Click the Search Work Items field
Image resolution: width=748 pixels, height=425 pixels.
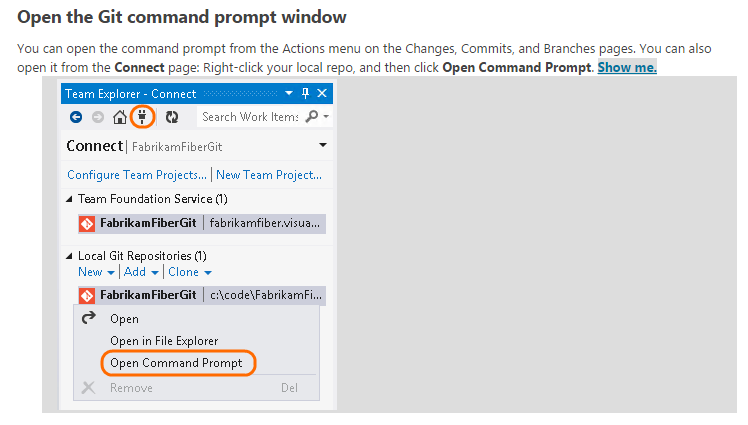(x=250, y=117)
